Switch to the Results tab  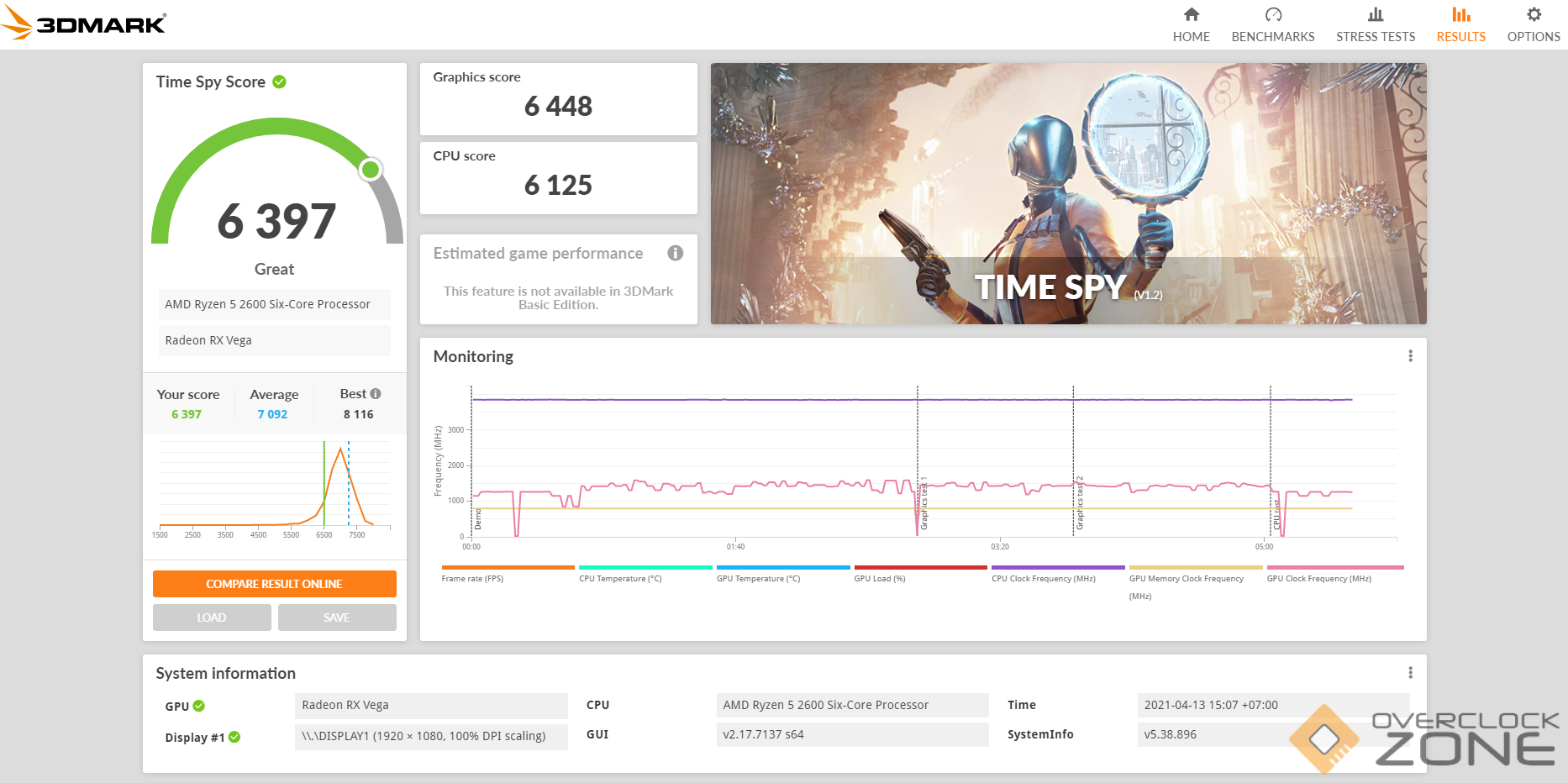coord(1460,25)
